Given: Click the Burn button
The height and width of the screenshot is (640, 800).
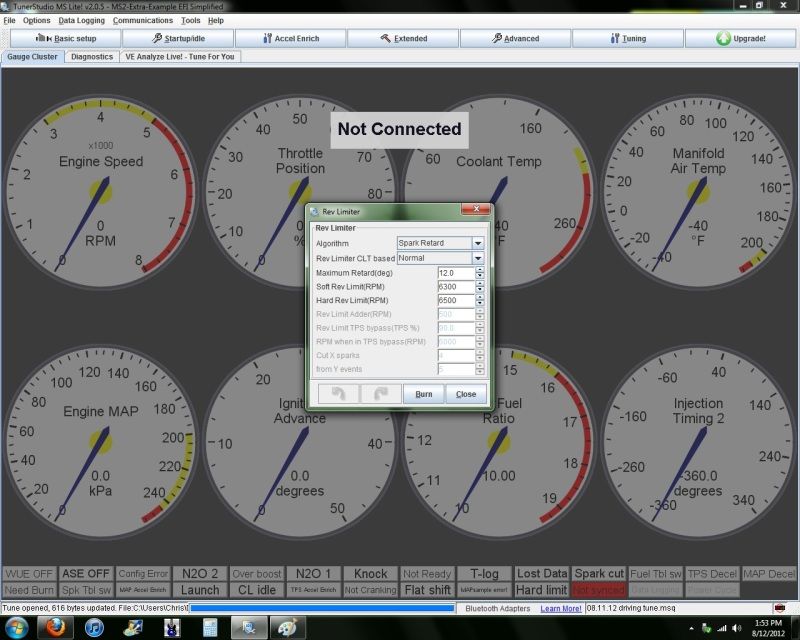Looking at the screenshot, I should point(423,394).
